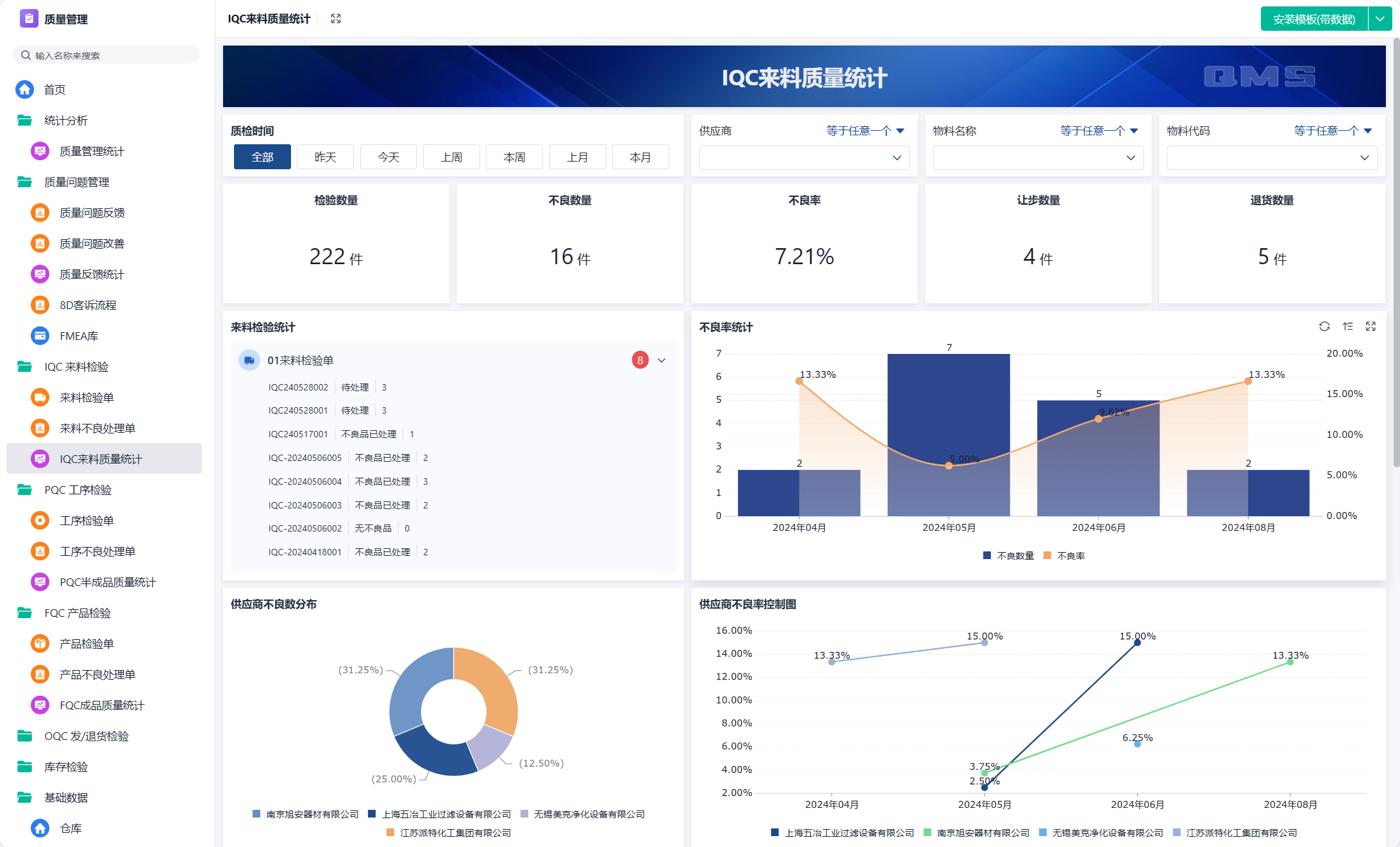
Task: Refresh the 不良率统计 chart
Action: tap(1324, 326)
